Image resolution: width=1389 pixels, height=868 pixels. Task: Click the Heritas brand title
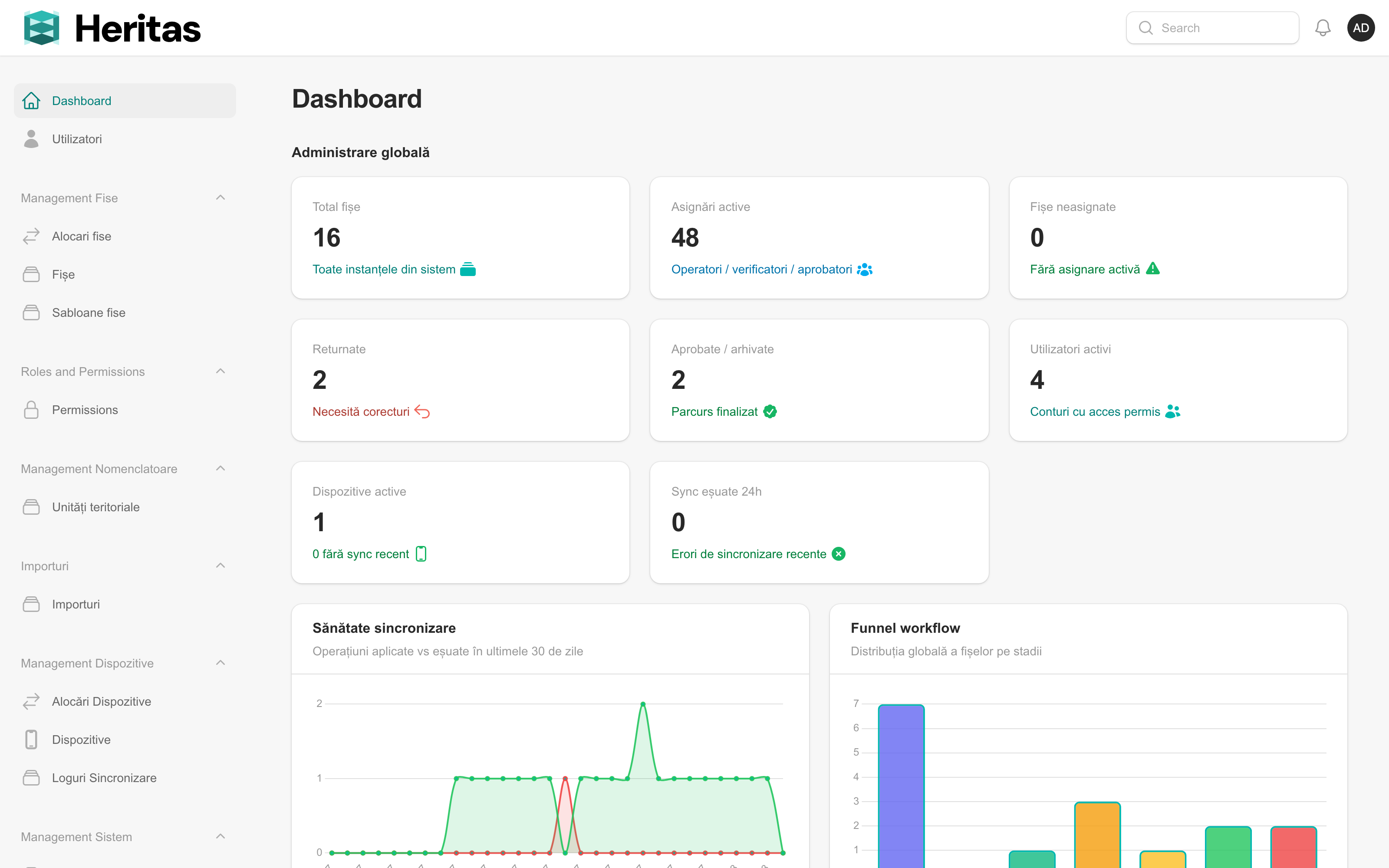(138, 28)
